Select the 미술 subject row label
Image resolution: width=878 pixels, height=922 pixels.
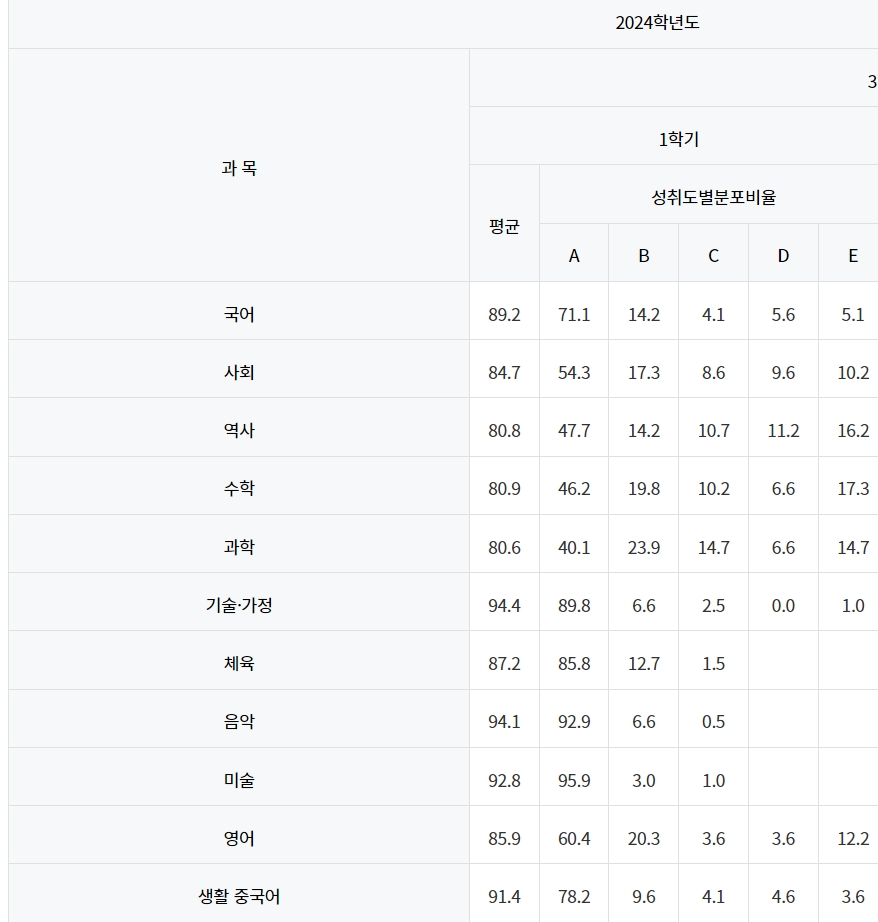pos(239,781)
